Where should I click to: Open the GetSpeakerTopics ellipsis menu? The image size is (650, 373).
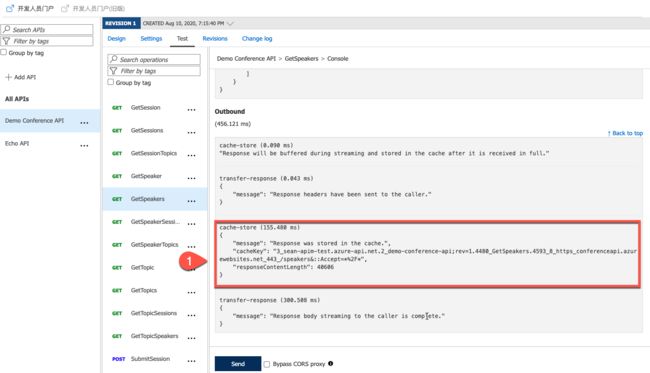click(x=191, y=247)
